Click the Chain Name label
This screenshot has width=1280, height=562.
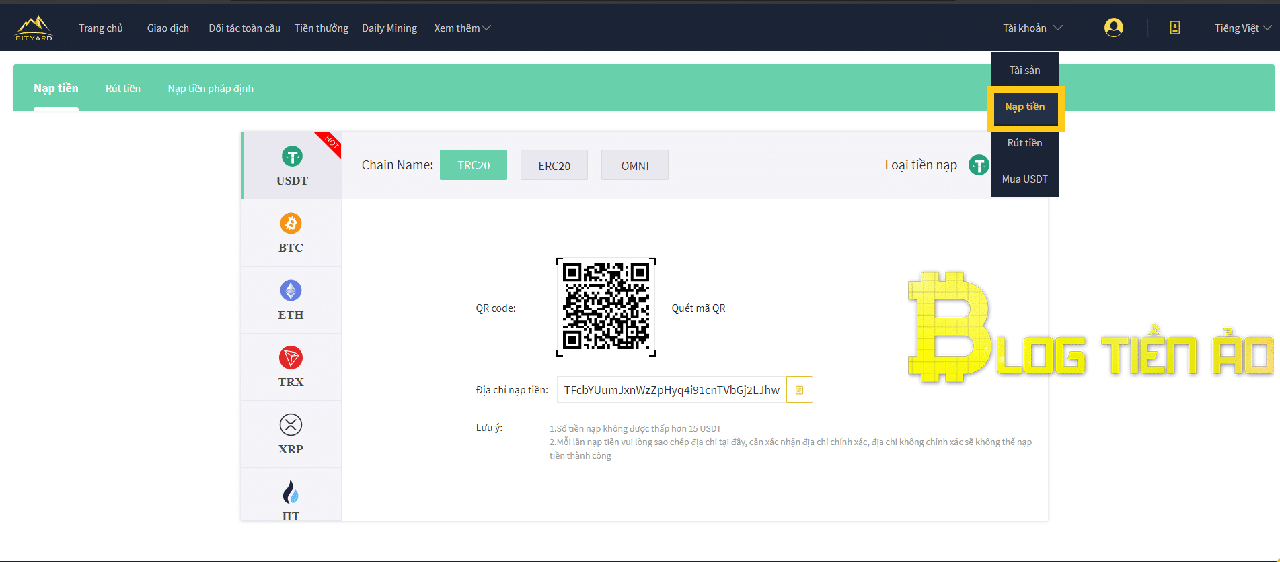tap(397, 165)
